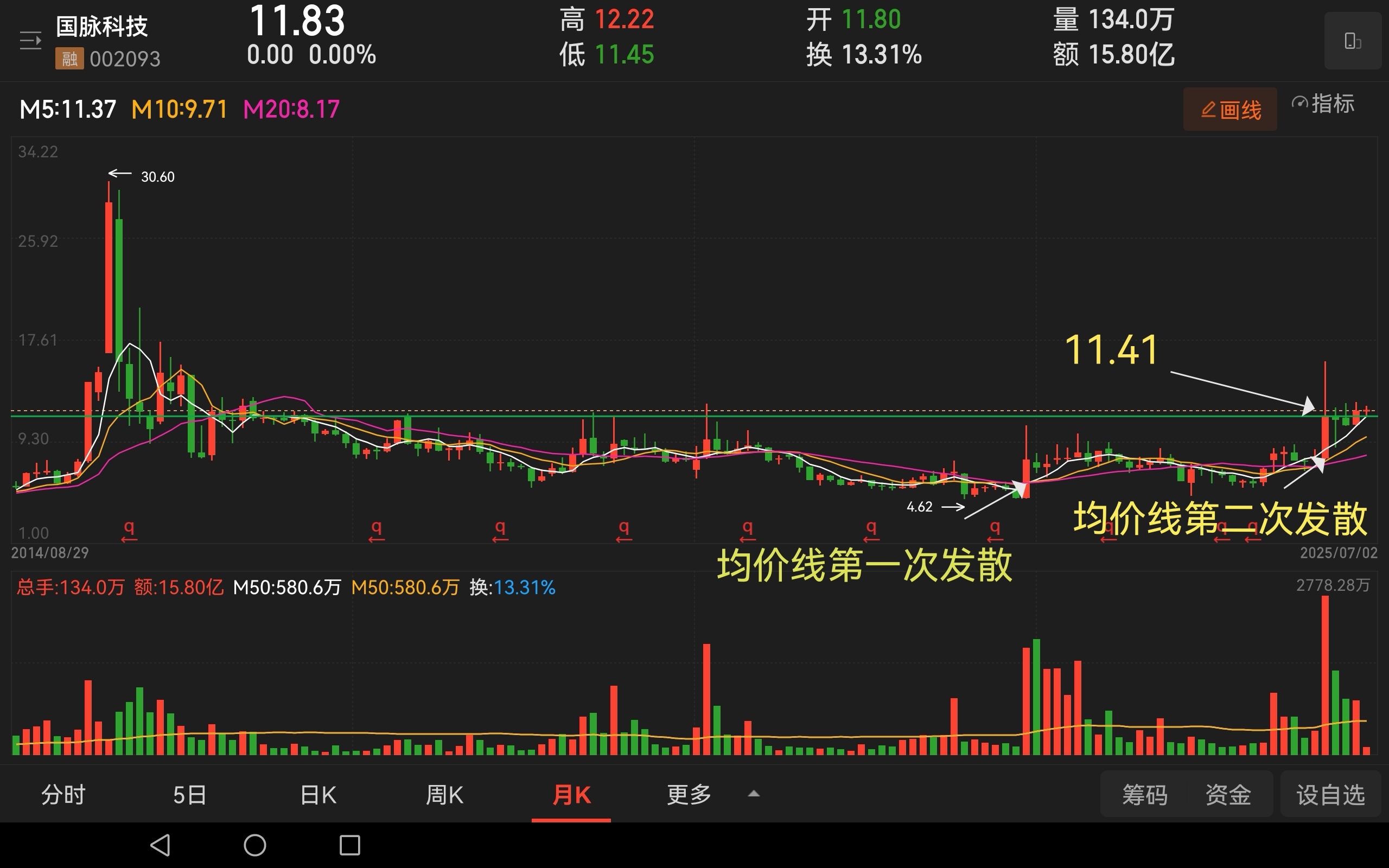Viewport: 1389px width, 868px height.
Task: Switch to the 分时 tab
Action: pos(63,795)
